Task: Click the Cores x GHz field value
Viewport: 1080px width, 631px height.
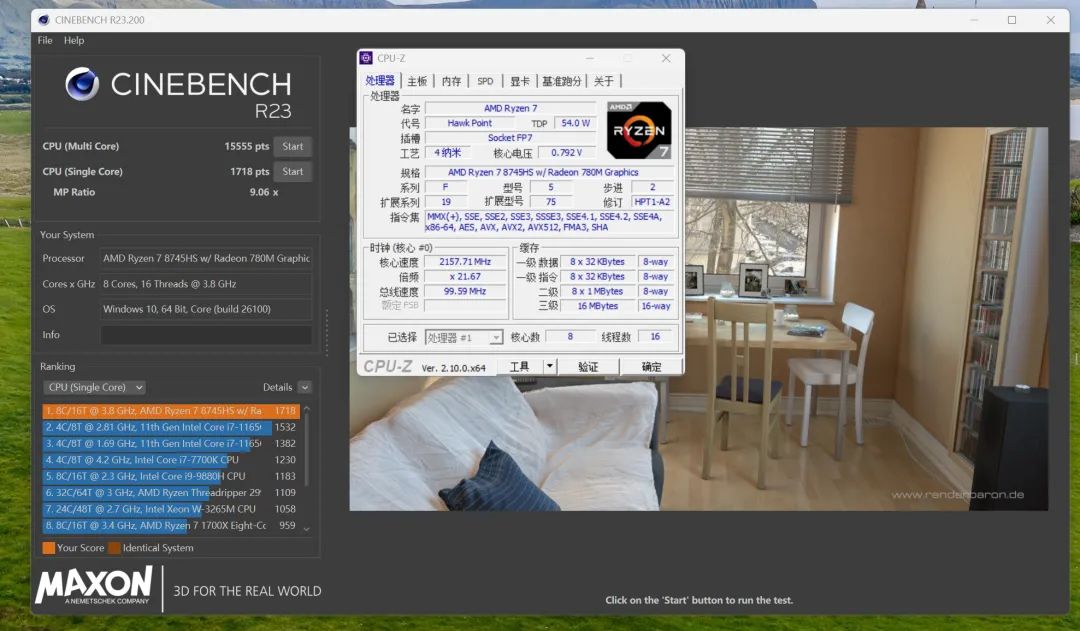Action: 206,284
